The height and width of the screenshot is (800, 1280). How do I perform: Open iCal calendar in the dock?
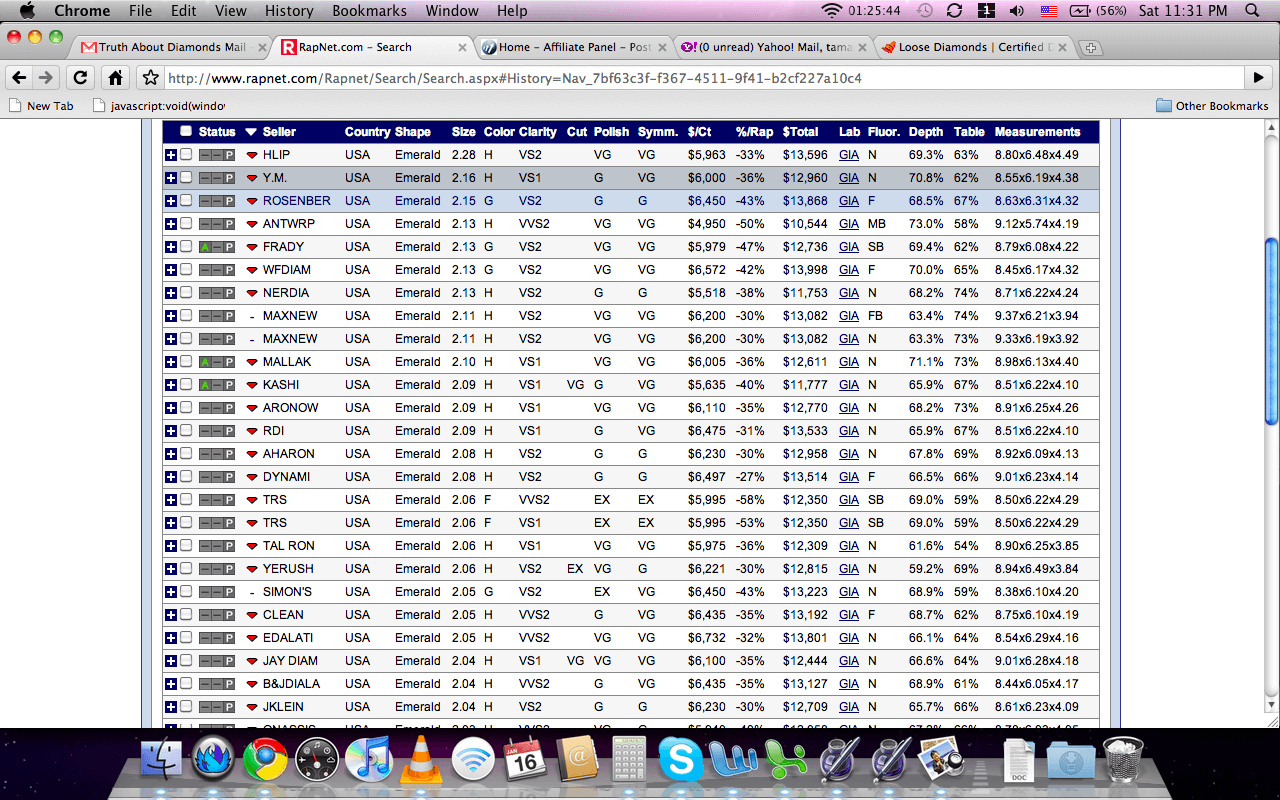pos(525,760)
